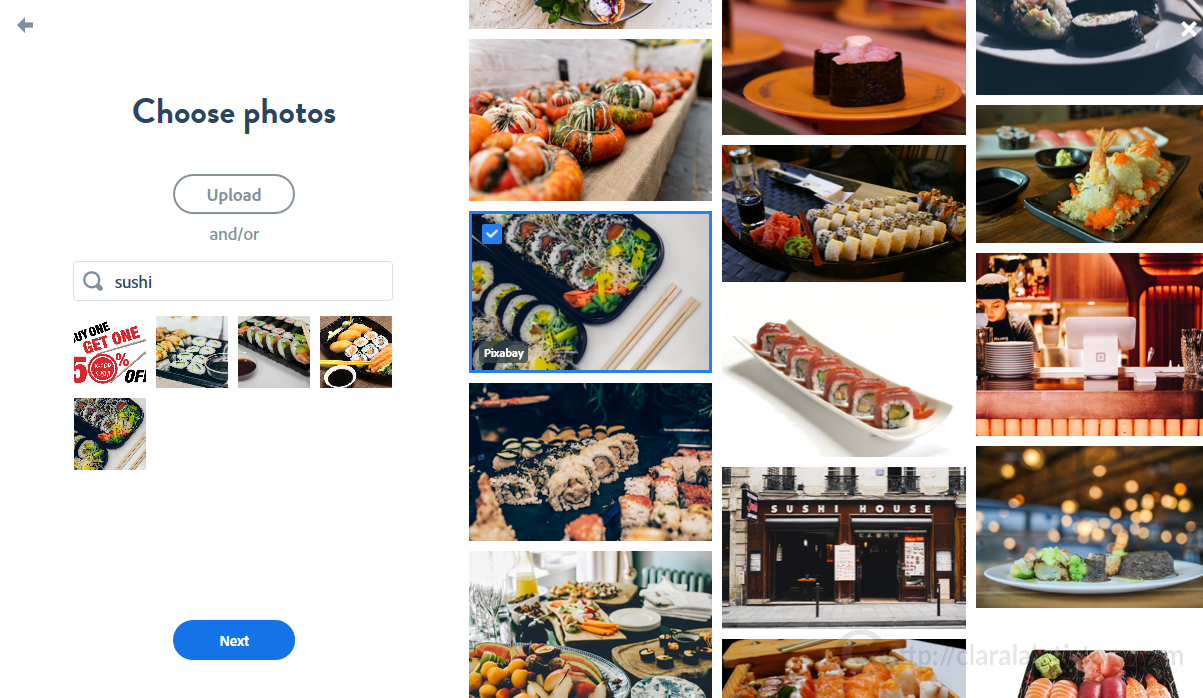
Task: Select the sushi with wasabi dish thumbnail
Action: (356, 352)
